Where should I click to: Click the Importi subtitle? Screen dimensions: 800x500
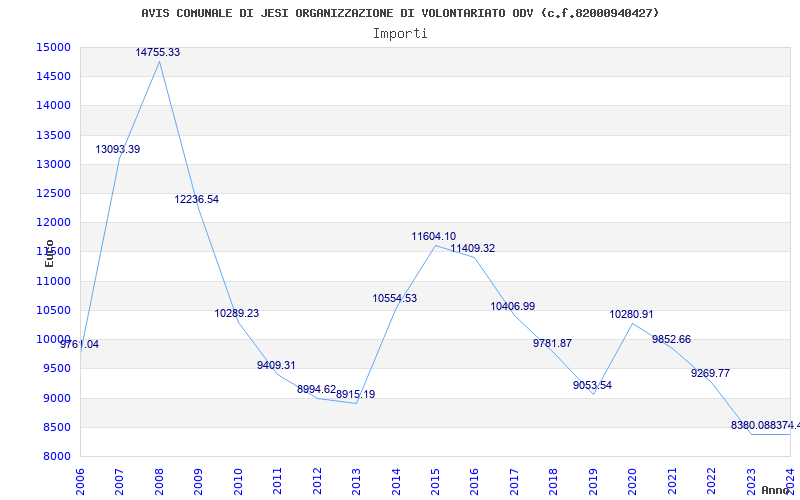400,34
